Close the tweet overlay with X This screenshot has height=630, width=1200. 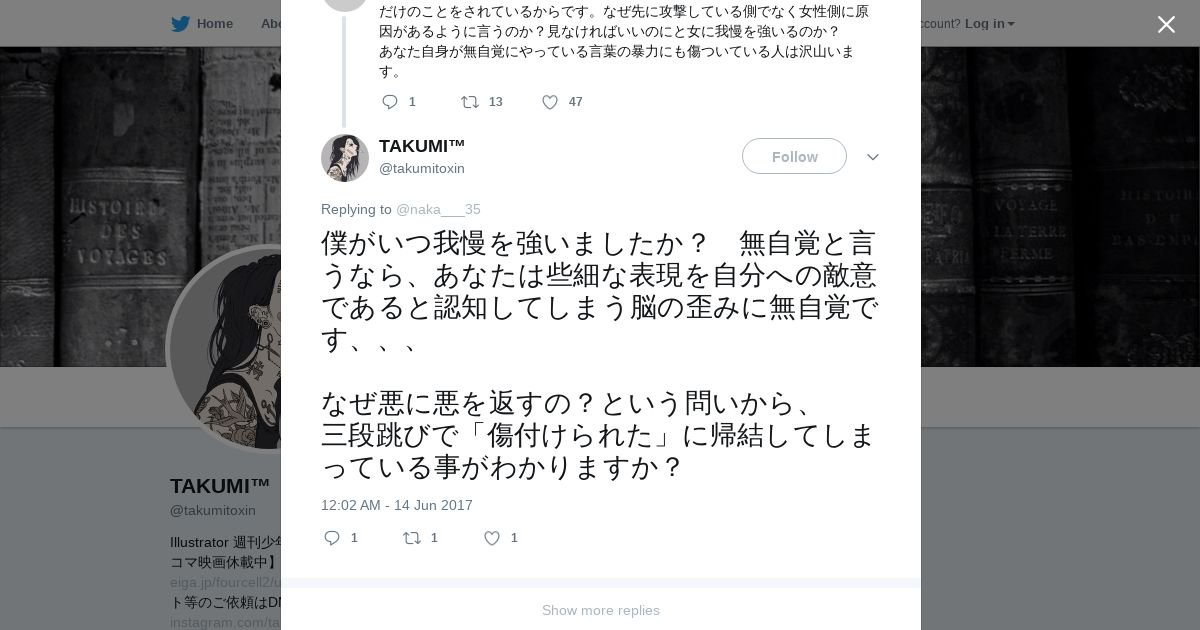[x=1166, y=24]
